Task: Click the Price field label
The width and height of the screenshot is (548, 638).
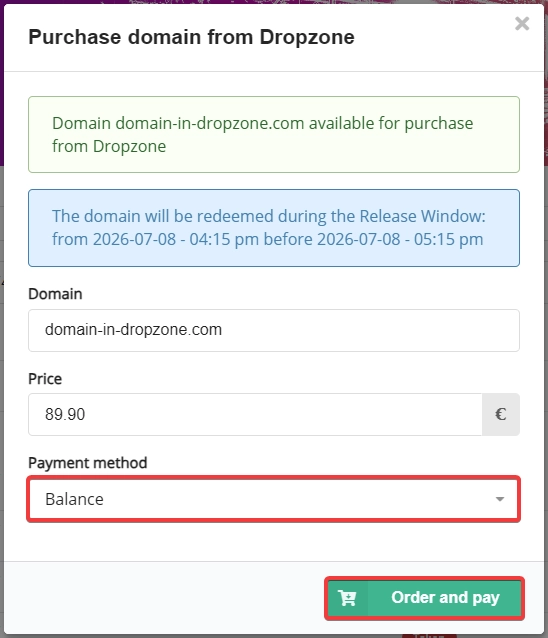Action: coord(45,379)
